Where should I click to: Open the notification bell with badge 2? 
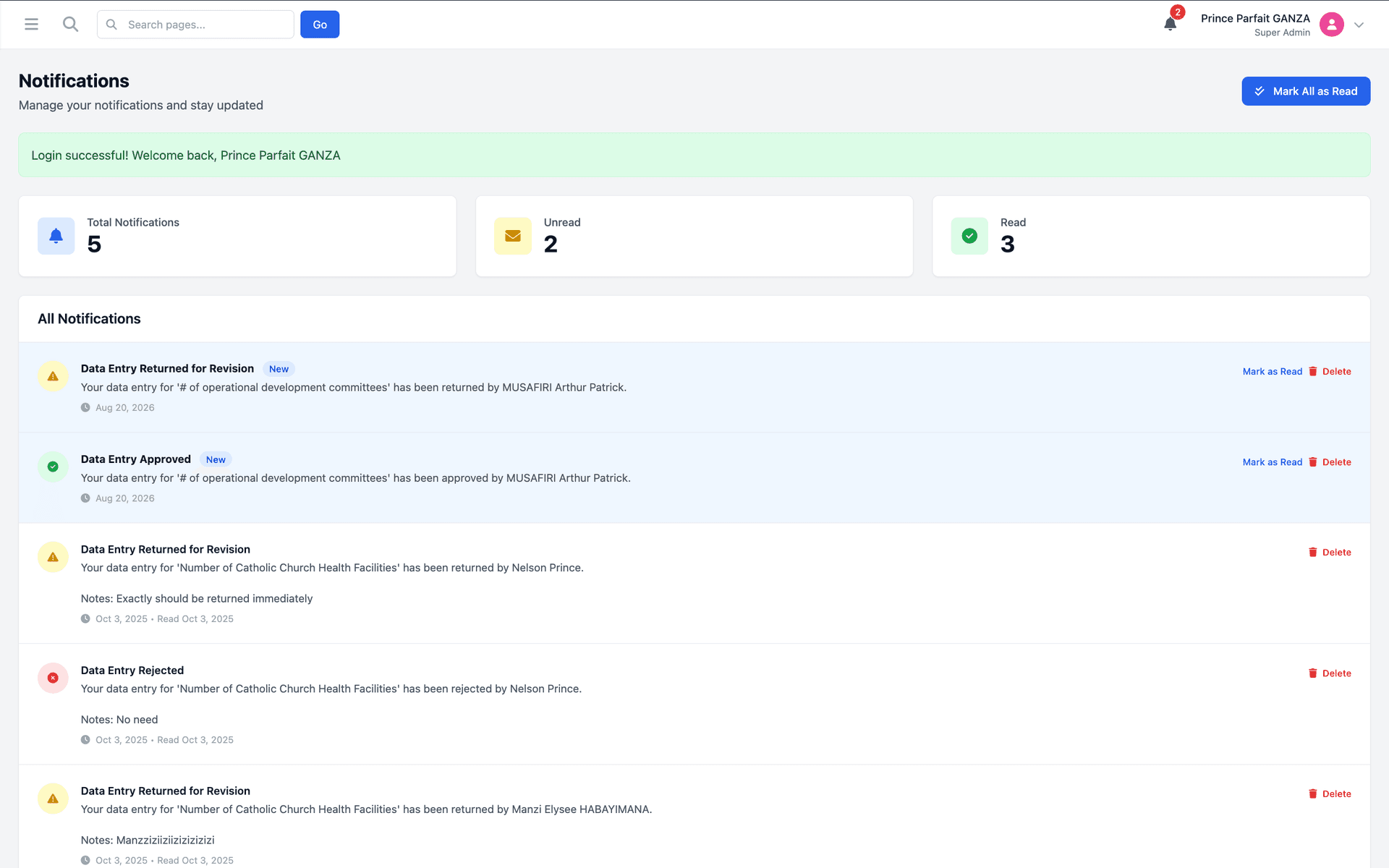[1170, 24]
